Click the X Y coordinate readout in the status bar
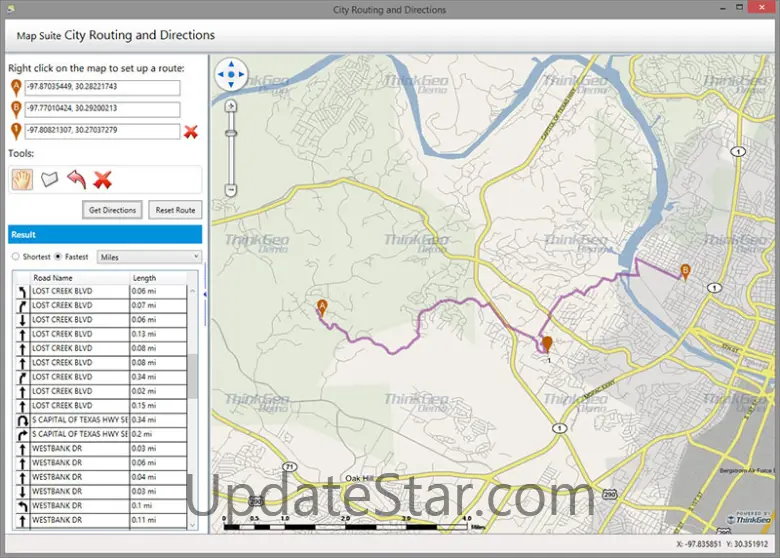The width and height of the screenshot is (780, 558). tap(722, 544)
